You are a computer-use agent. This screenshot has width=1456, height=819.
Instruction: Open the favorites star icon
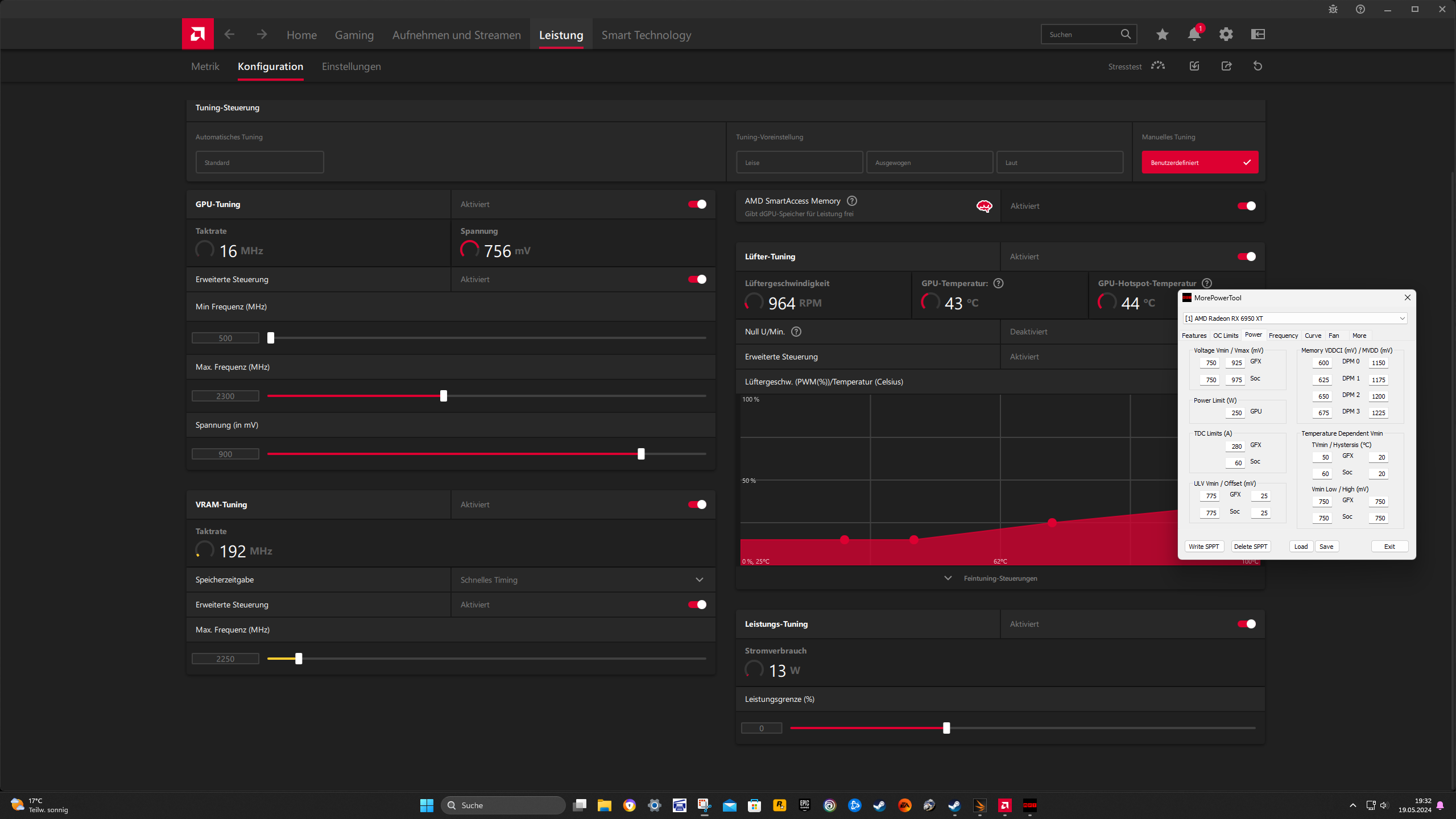point(1162,35)
